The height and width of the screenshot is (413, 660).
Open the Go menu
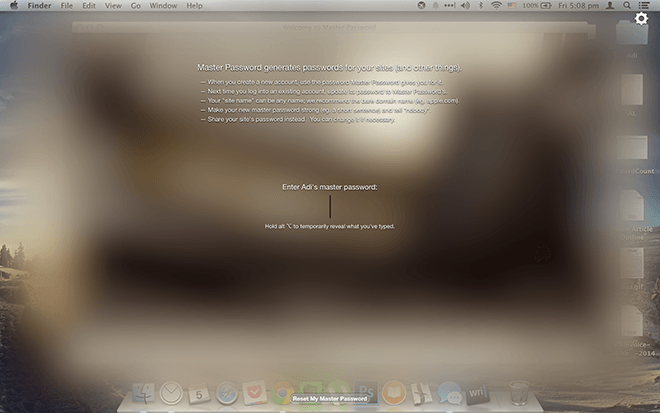point(136,5)
